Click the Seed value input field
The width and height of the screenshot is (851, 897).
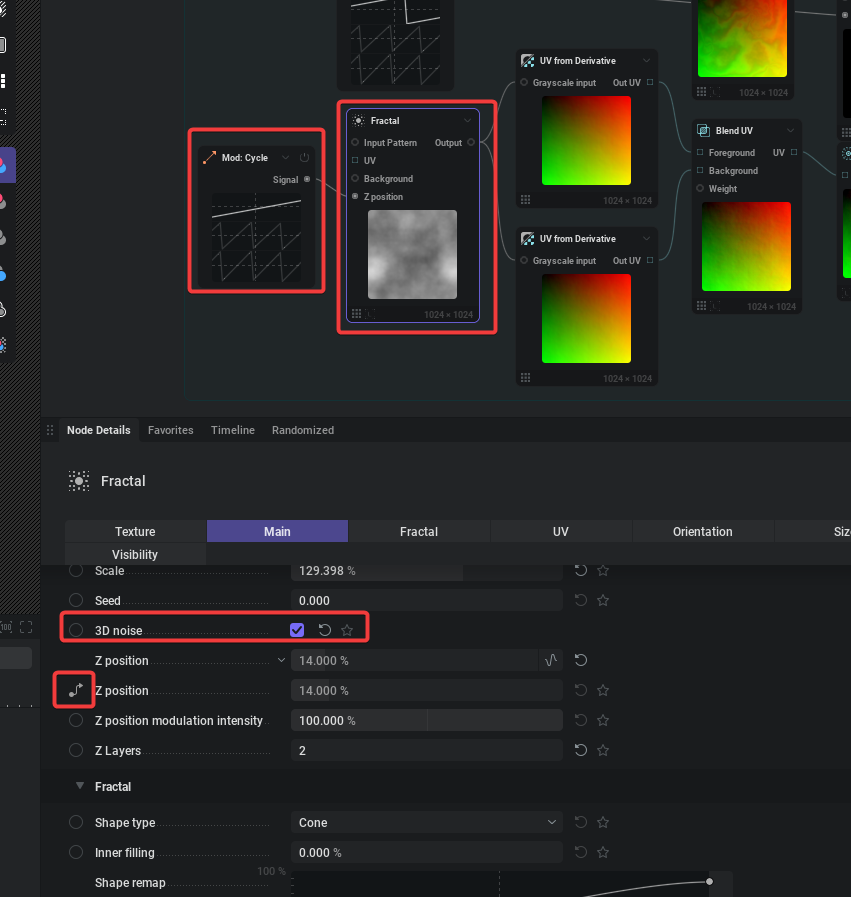427,601
